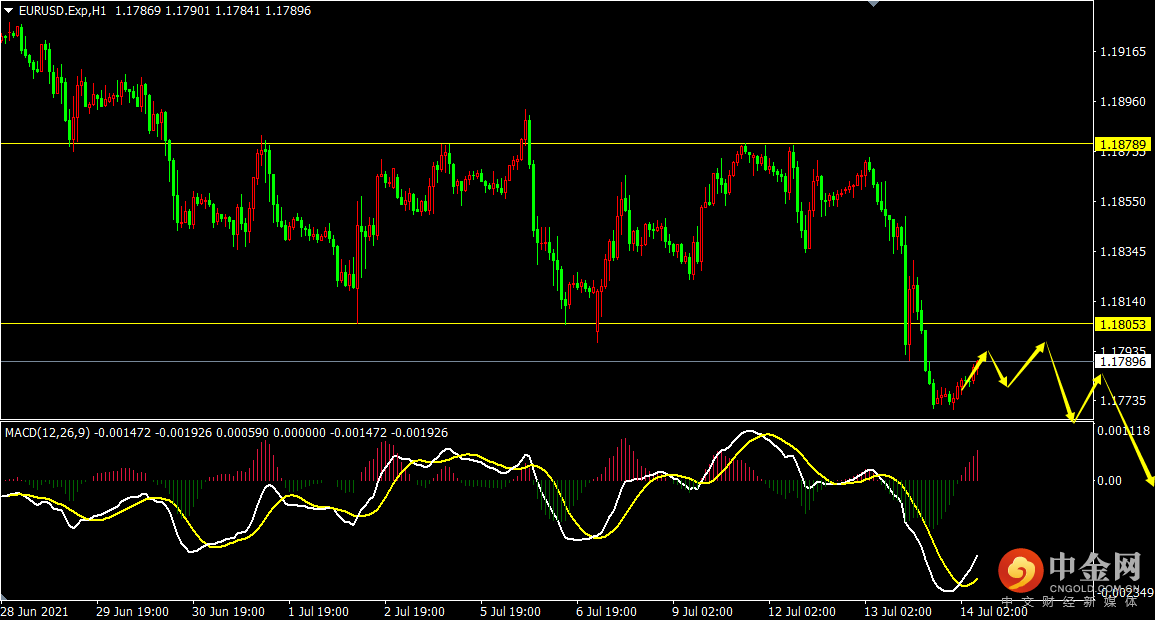This screenshot has height=620, width=1155.
Task: Click the 14 Jul 02:00 time label
Action: [x=994, y=610]
